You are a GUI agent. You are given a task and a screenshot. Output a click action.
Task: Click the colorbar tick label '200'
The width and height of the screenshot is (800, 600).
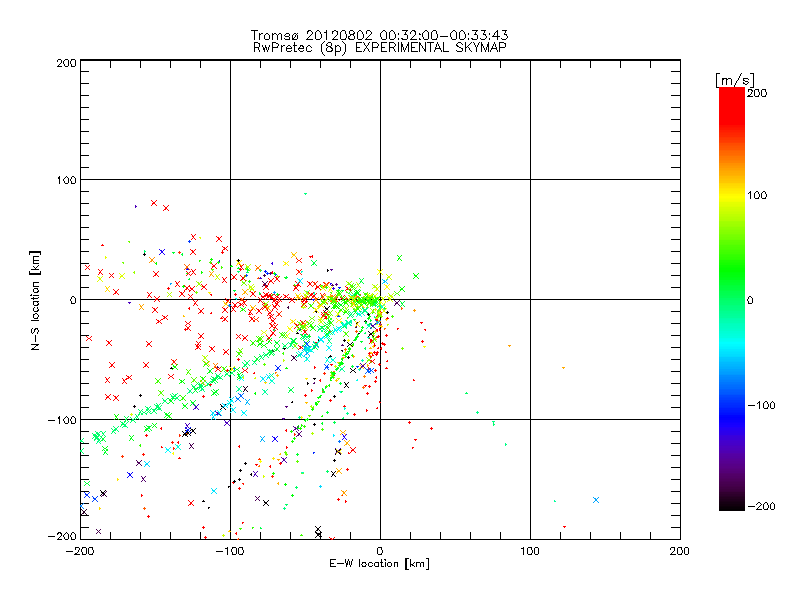757,93
